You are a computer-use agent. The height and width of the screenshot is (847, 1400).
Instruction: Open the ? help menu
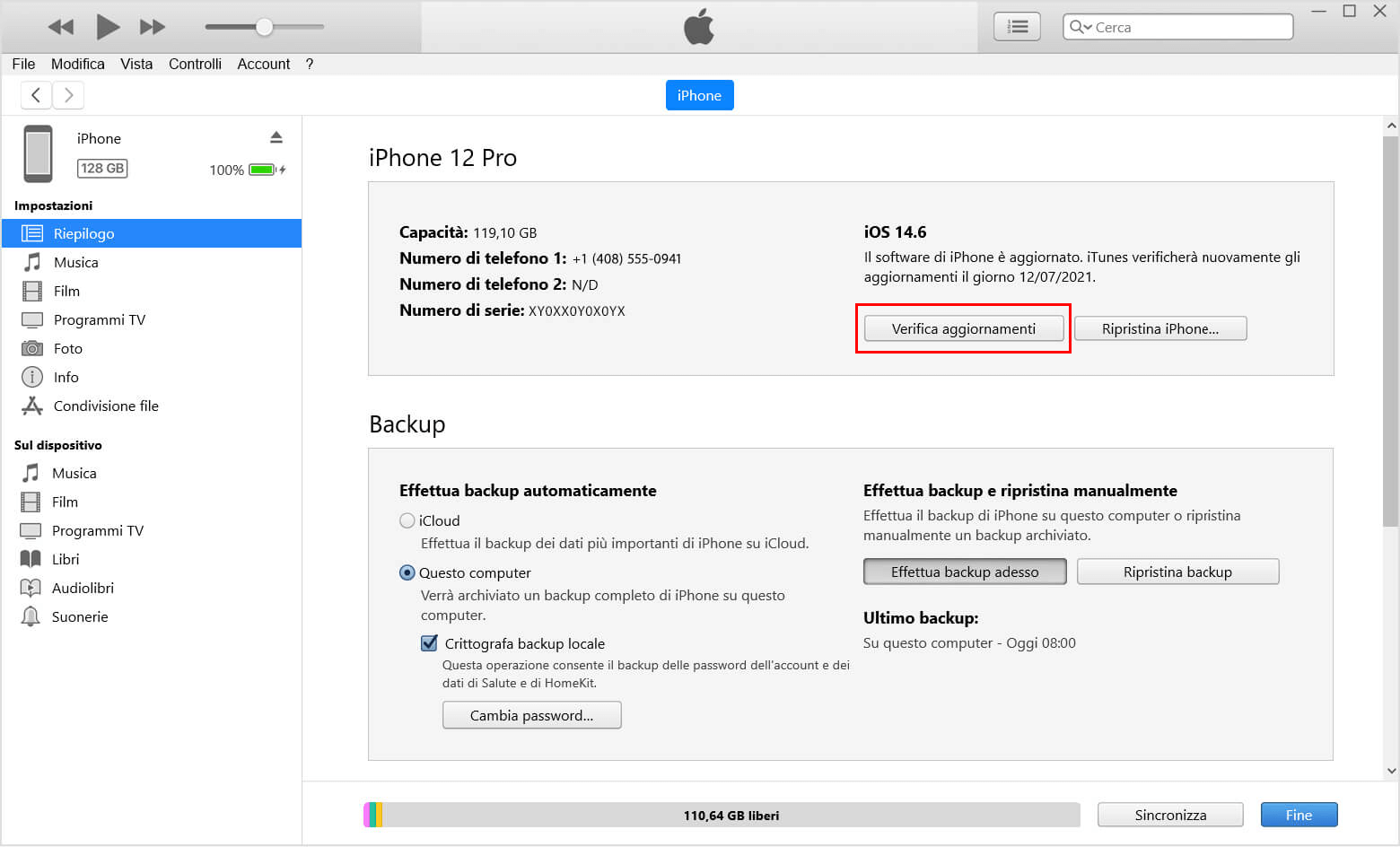pyautogui.click(x=310, y=64)
